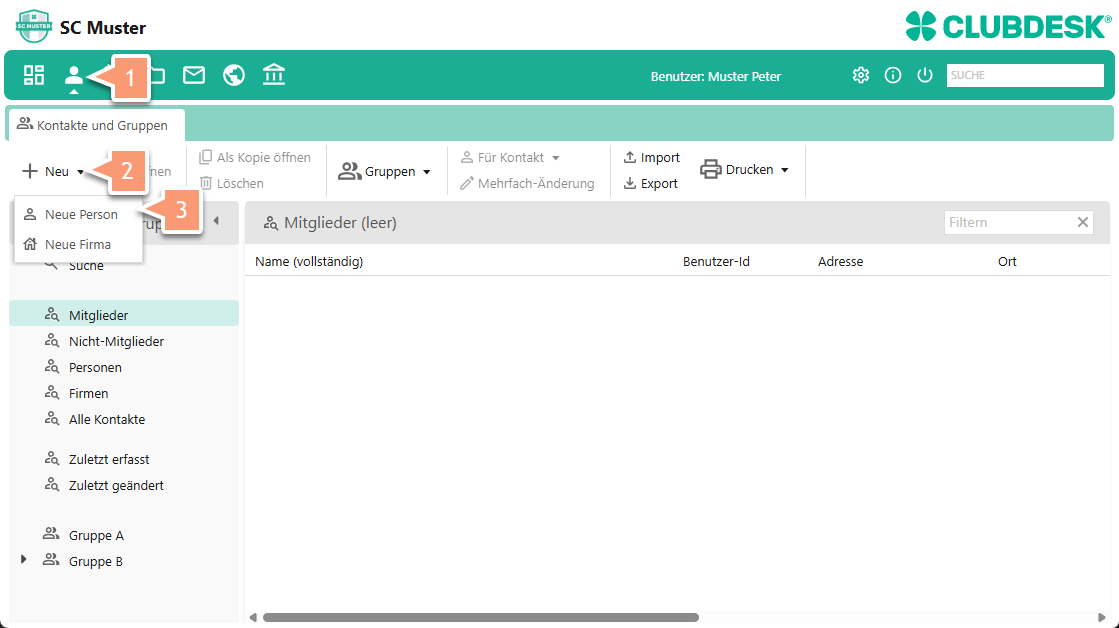Open the website globe module
This screenshot has height=628, width=1119.
tap(233, 75)
